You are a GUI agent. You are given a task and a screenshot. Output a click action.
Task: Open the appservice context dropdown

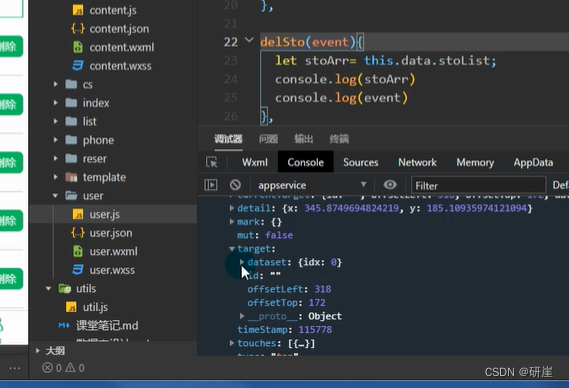tap(312, 185)
